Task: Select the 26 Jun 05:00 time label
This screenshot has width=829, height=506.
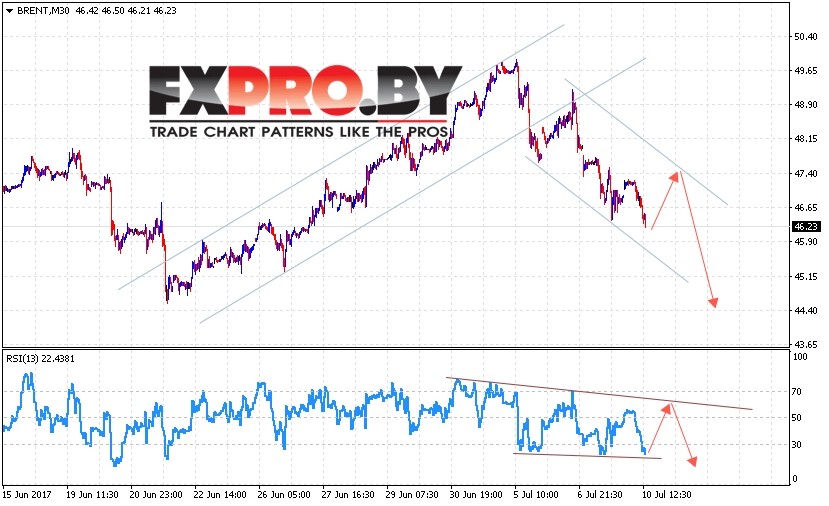Action: click(x=284, y=494)
